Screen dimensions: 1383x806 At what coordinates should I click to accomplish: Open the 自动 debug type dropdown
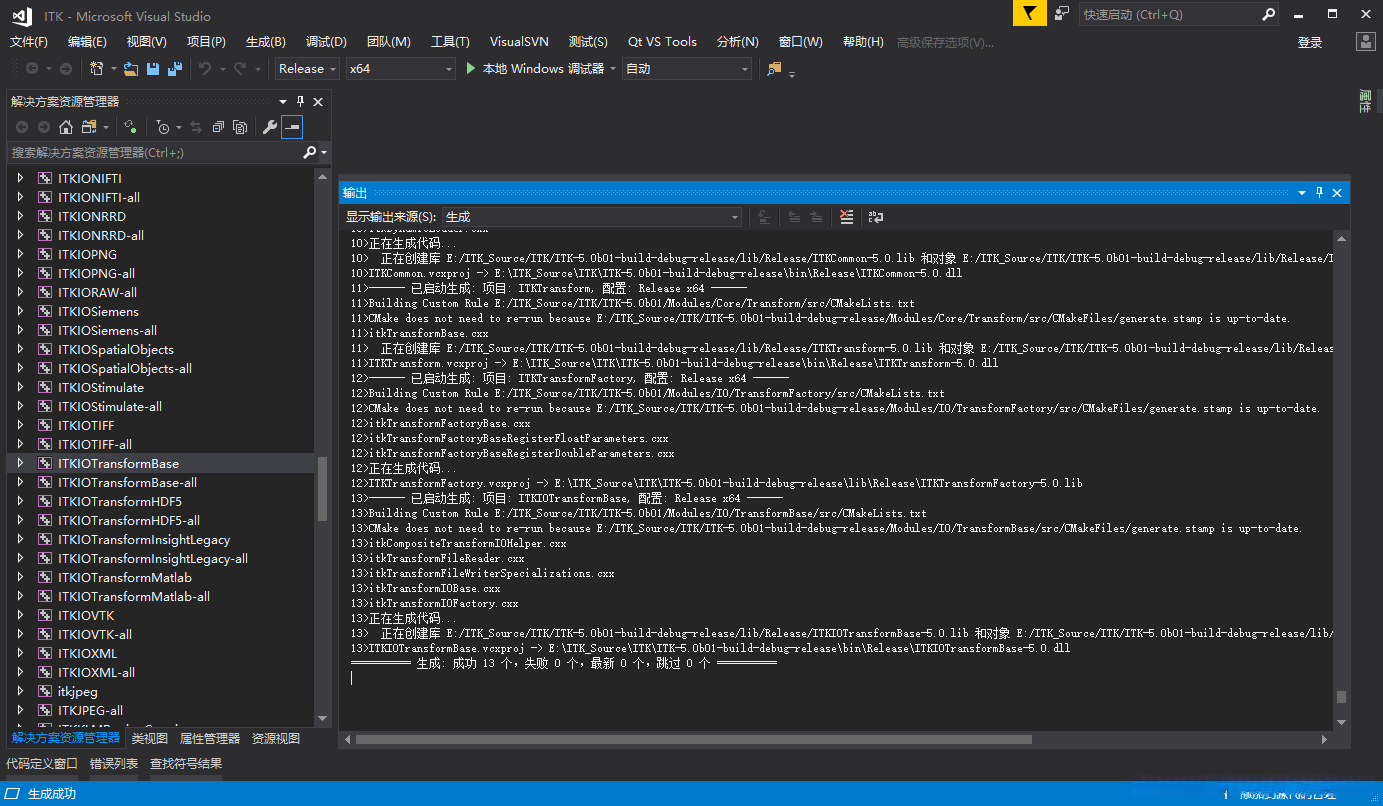(x=686, y=69)
